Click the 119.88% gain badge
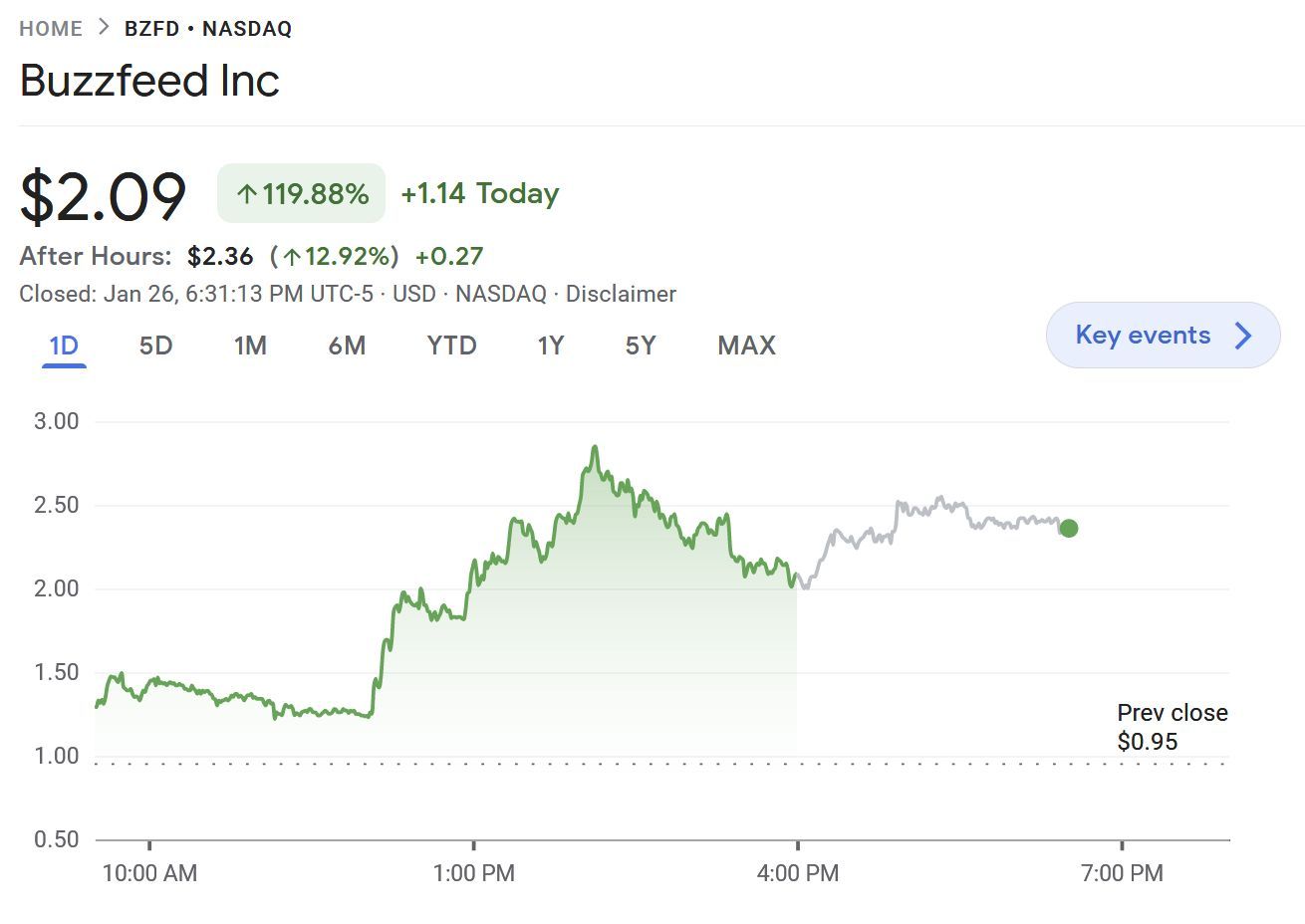 click(301, 193)
